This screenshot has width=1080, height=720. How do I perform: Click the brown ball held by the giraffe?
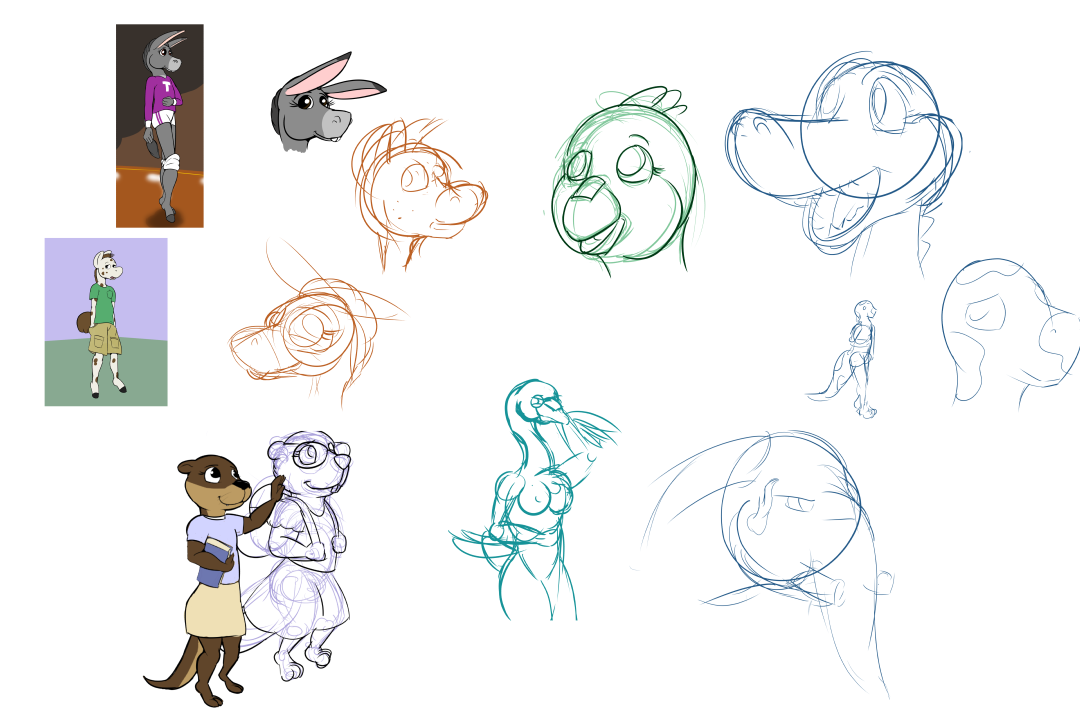coord(85,322)
